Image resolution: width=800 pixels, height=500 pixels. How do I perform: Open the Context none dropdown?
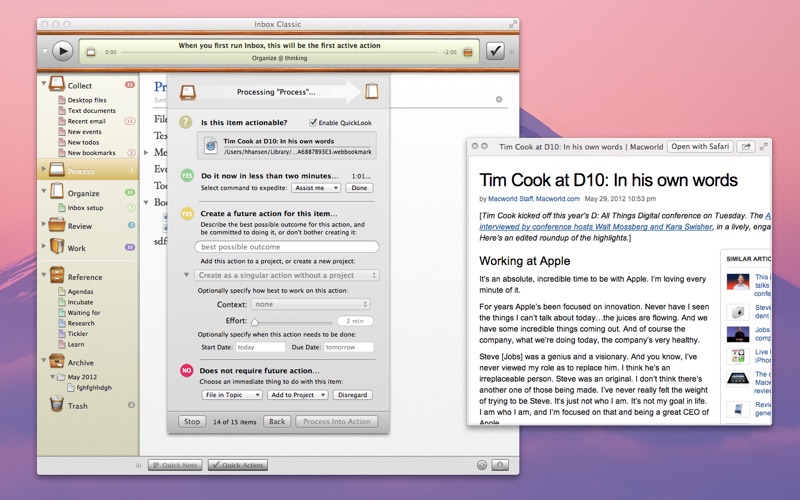click(x=310, y=304)
